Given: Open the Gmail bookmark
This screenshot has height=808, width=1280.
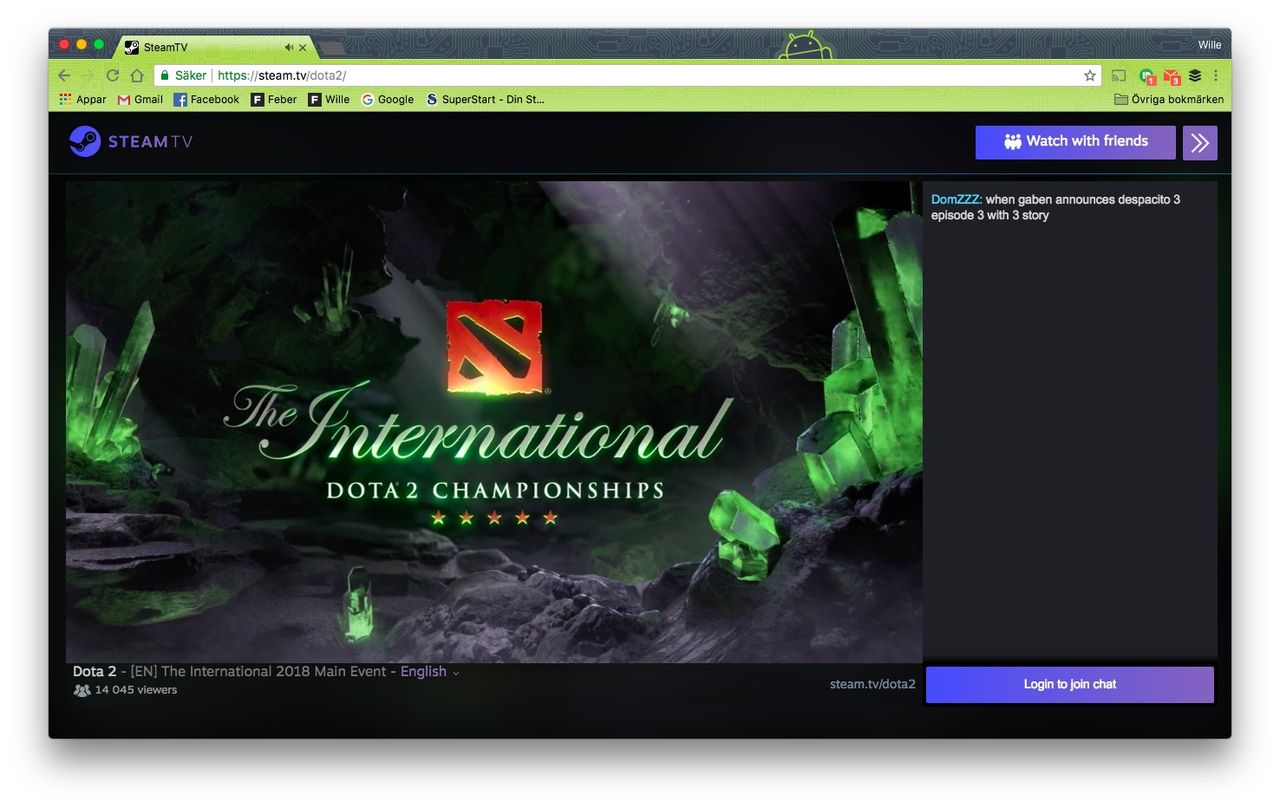Looking at the screenshot, I should 140,99.
